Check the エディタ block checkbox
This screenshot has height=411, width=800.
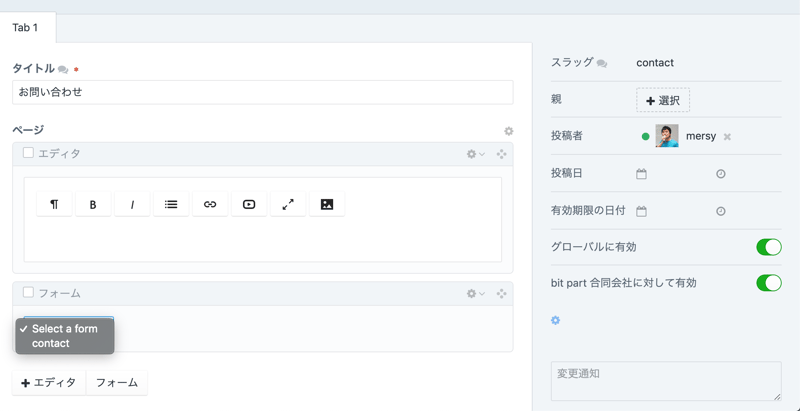(28, 153)
